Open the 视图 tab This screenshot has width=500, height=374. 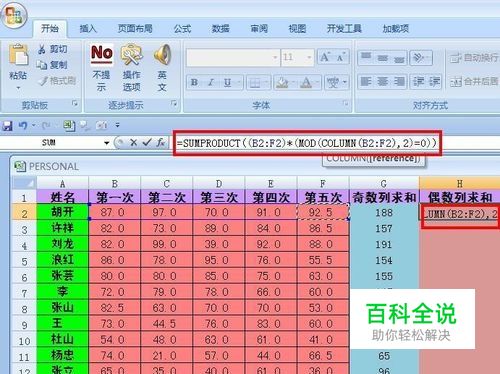point(297,29)
